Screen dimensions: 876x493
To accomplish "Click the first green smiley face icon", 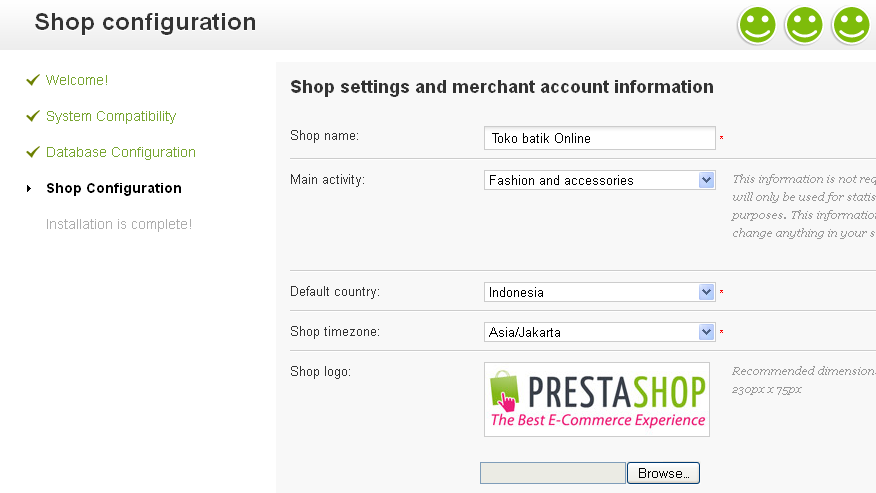I will click(x=757, y=25).
